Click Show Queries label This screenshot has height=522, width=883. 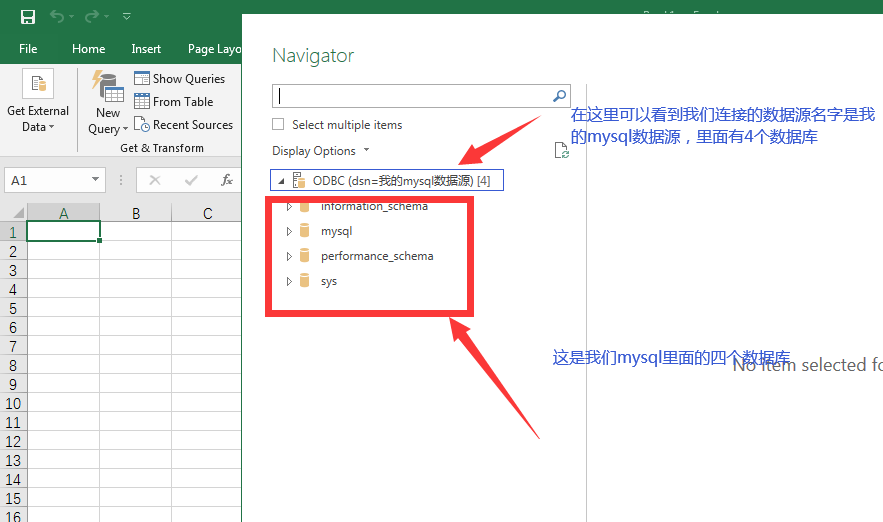click(189, 79)
